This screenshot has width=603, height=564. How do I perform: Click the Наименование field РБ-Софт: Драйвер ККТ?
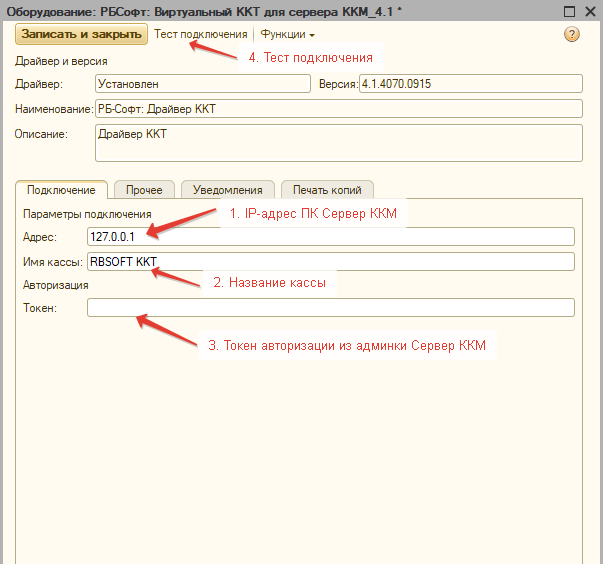click(338, 109)
